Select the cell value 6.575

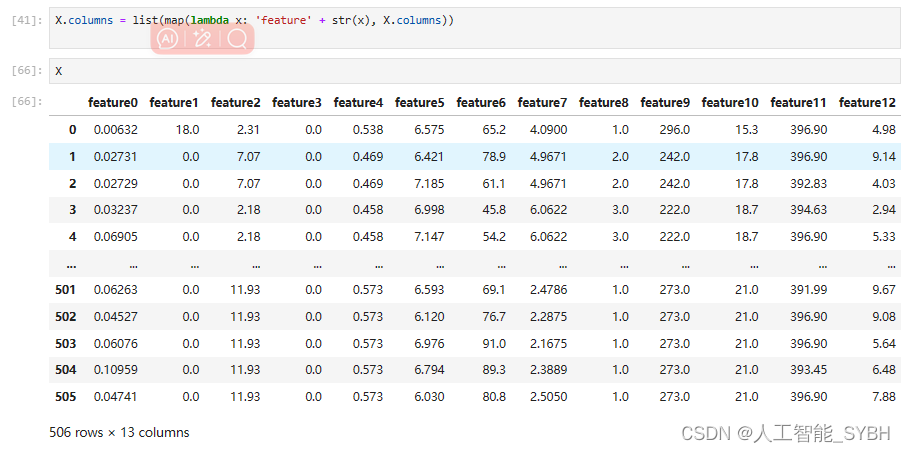[429, 130]
